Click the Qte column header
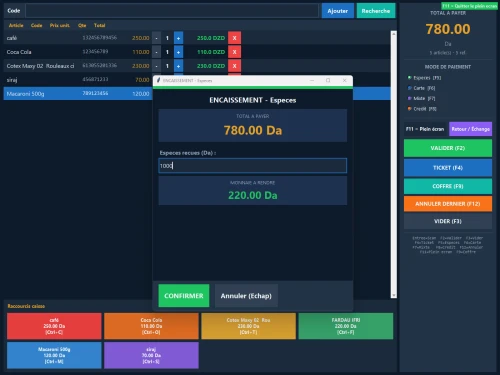Image resolution: width=500 pixels, height=375 pixels. (82, 25)
